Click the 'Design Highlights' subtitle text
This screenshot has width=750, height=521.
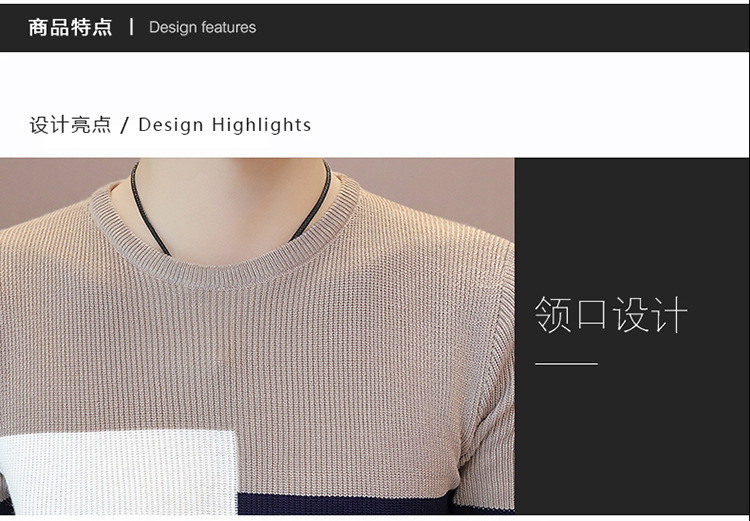point(225,125)
